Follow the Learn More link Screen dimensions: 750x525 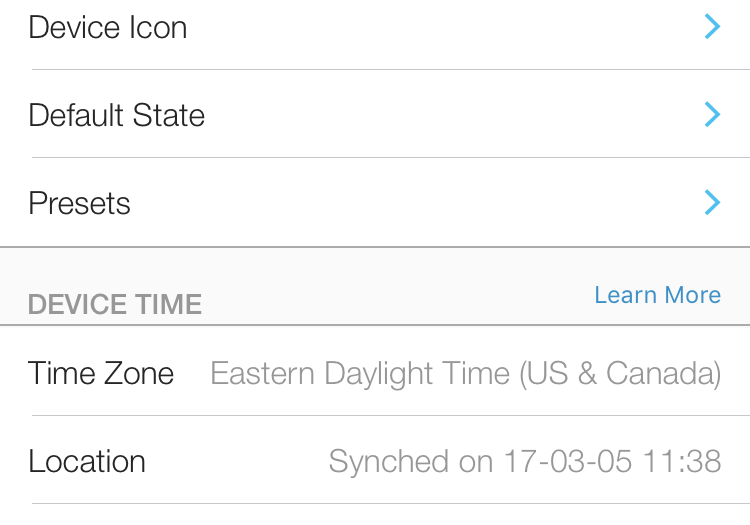coord(657,295)
